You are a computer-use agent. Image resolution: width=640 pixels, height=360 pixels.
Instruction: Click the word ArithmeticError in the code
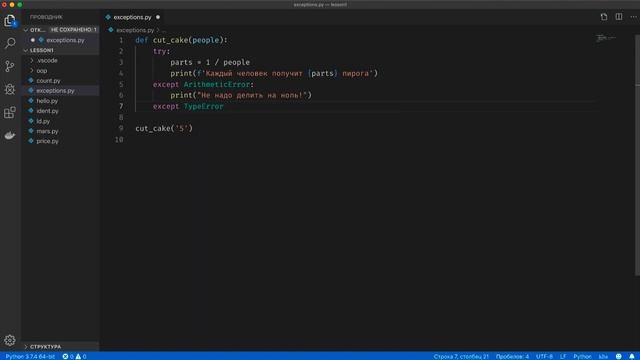[217, 84]
